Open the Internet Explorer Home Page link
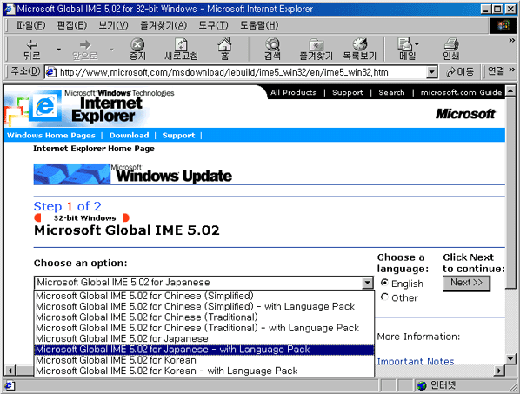The image size is (520, 394). [x=94, y=148]
